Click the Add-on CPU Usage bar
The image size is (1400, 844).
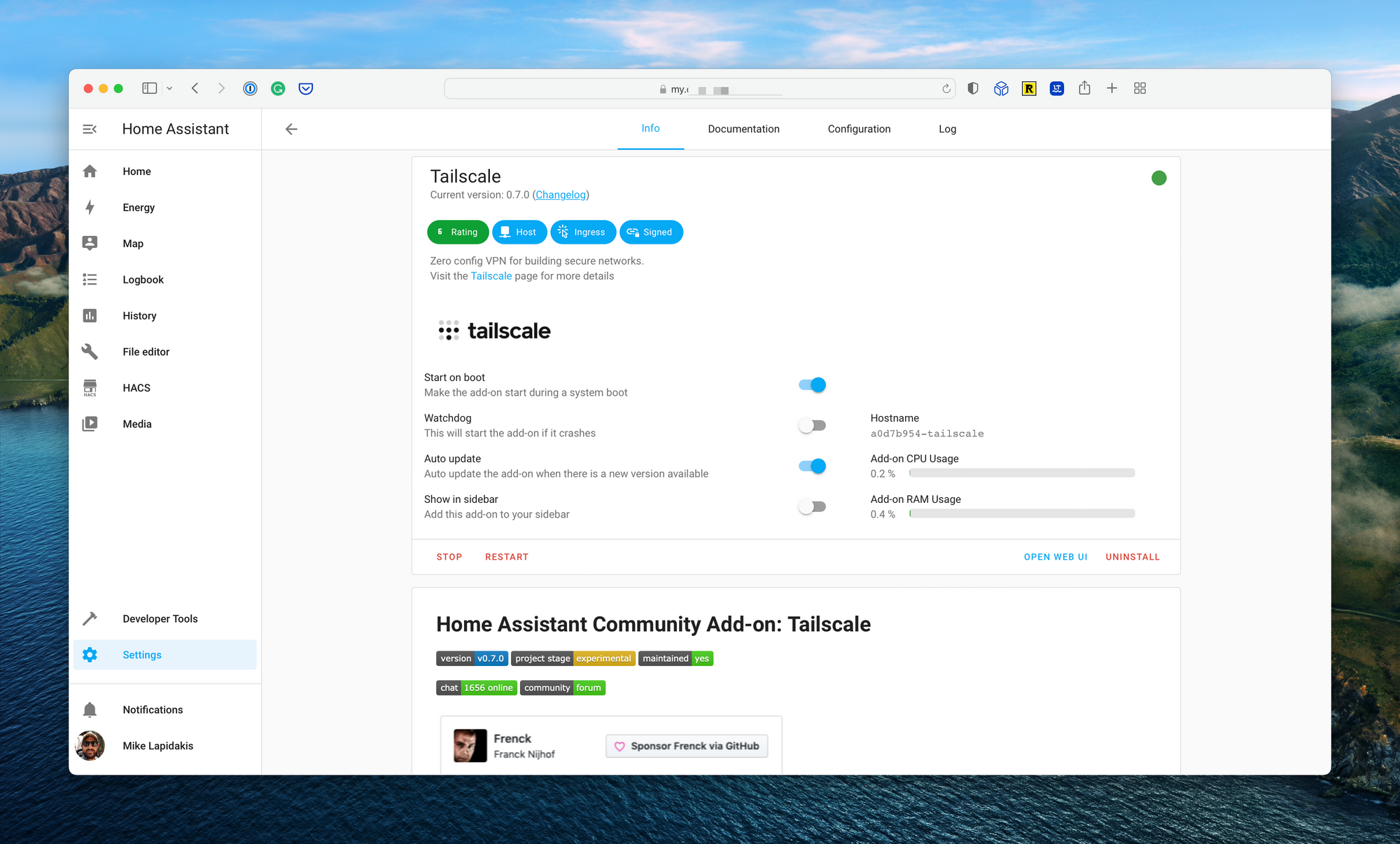point(1022,473)
